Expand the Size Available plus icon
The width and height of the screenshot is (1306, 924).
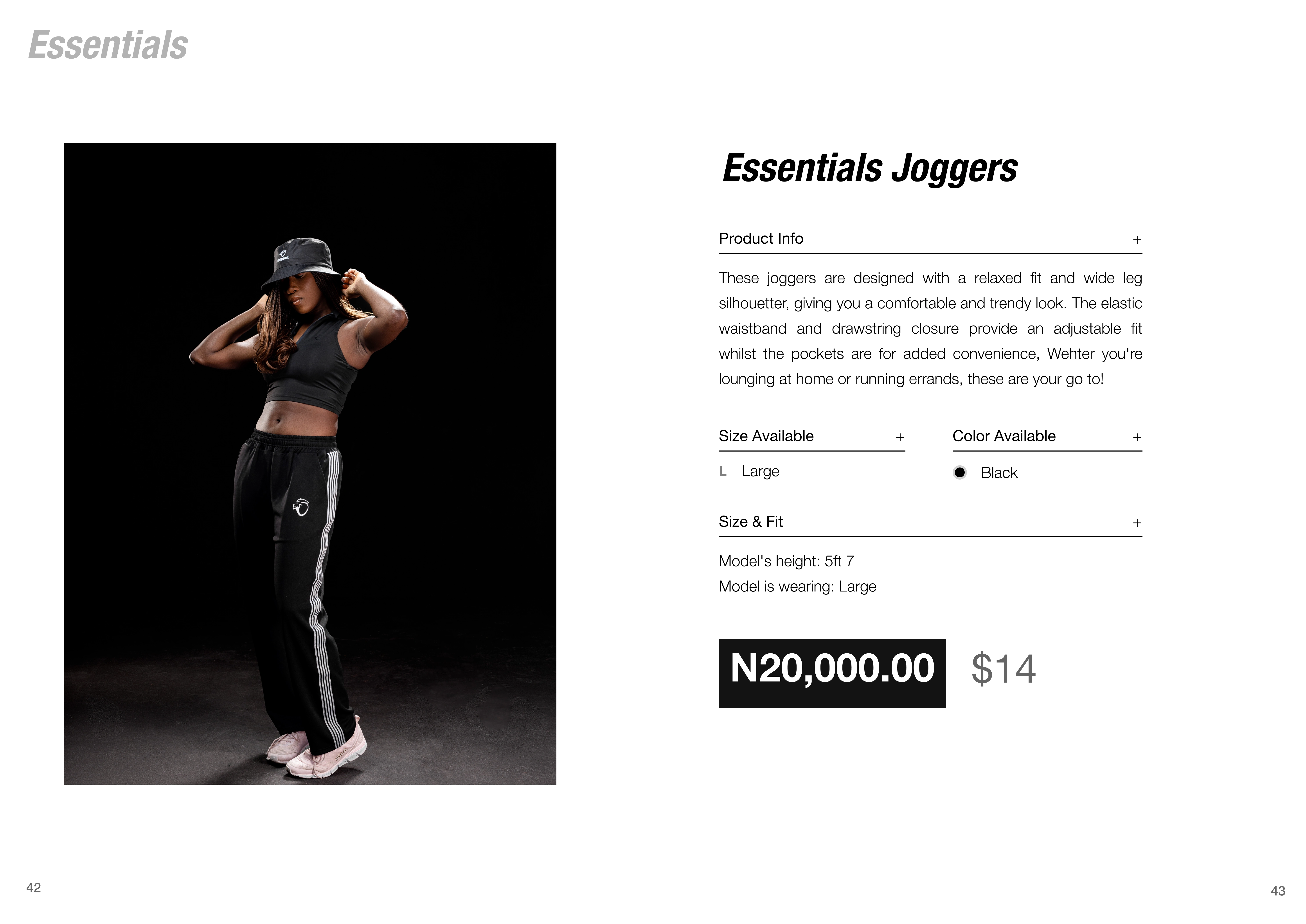900,437
